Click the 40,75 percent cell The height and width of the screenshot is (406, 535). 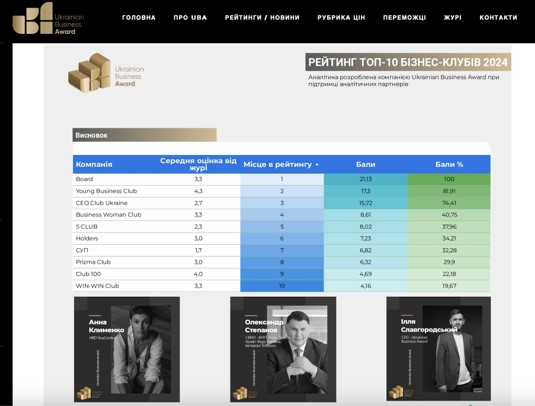click(449, 215)
